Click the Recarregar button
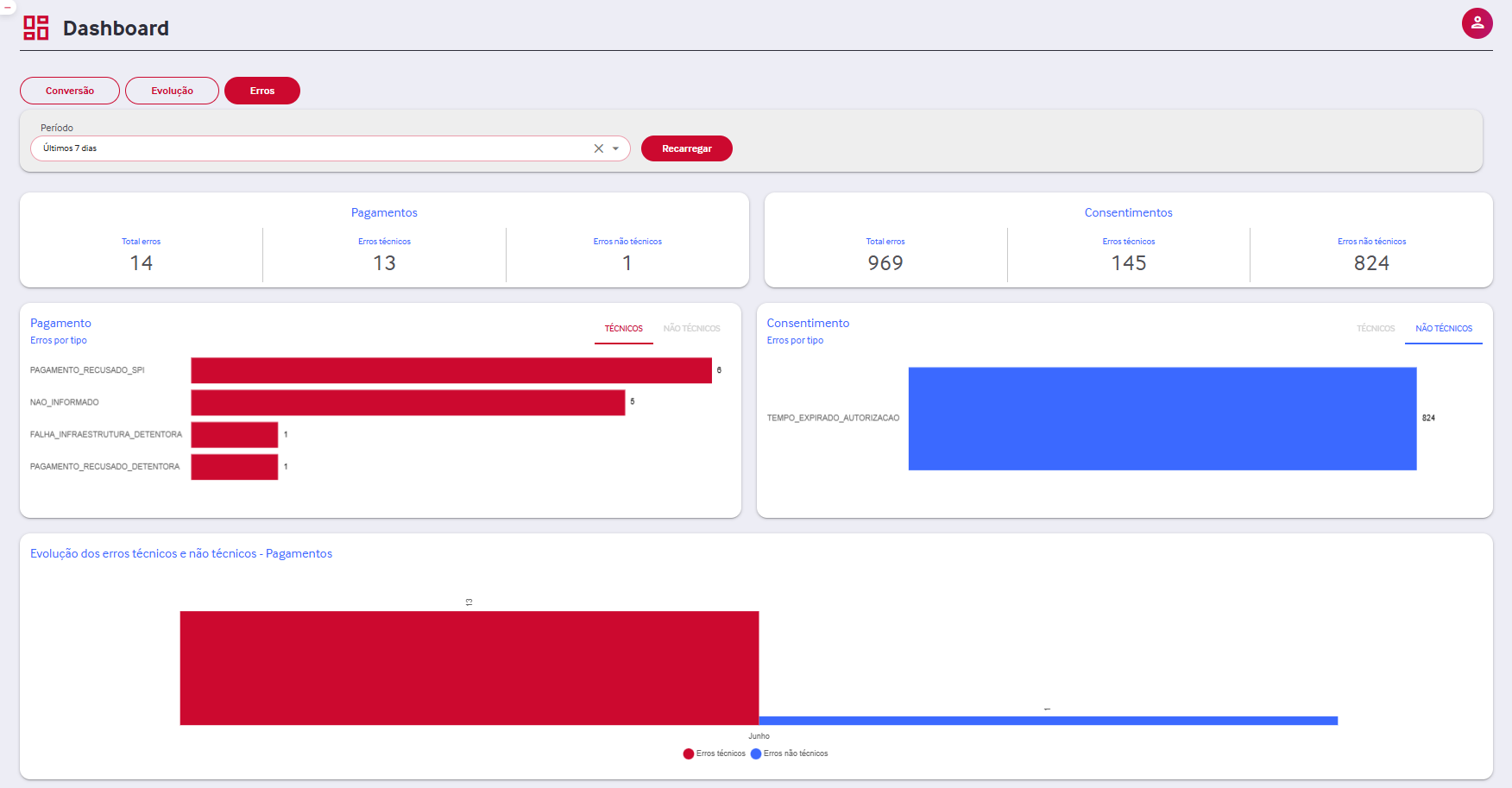The height and width of the screenshot is (788, 1512). 687,148
